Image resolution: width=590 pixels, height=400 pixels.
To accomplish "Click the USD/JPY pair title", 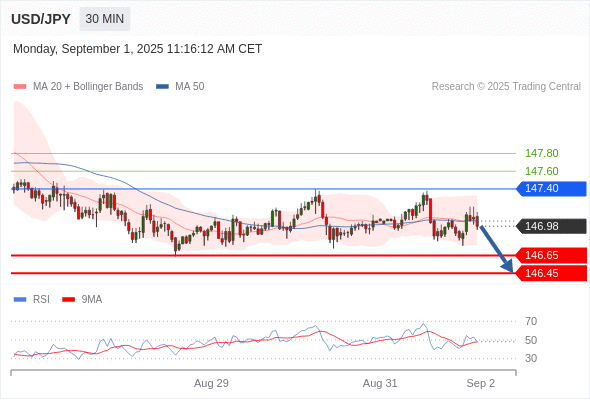I will [x=41, y=19].
